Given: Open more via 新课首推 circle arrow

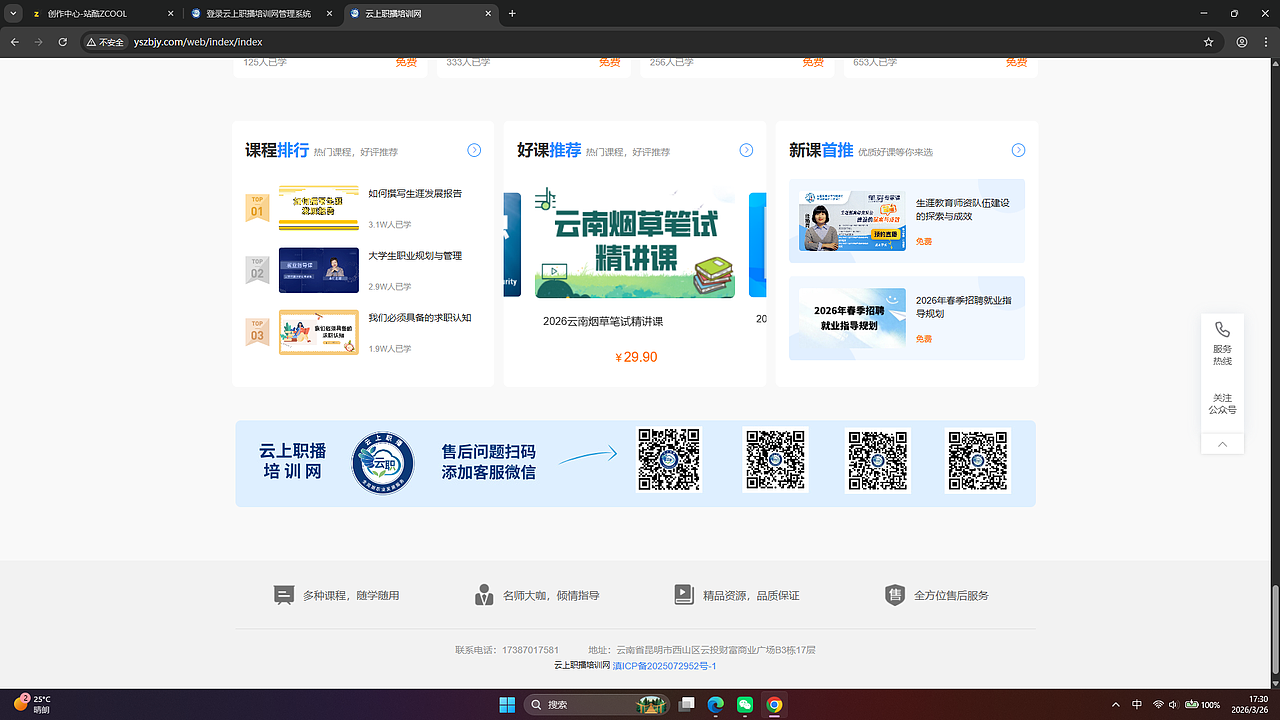Looking at the screenshot, I should coord(1018,149).
